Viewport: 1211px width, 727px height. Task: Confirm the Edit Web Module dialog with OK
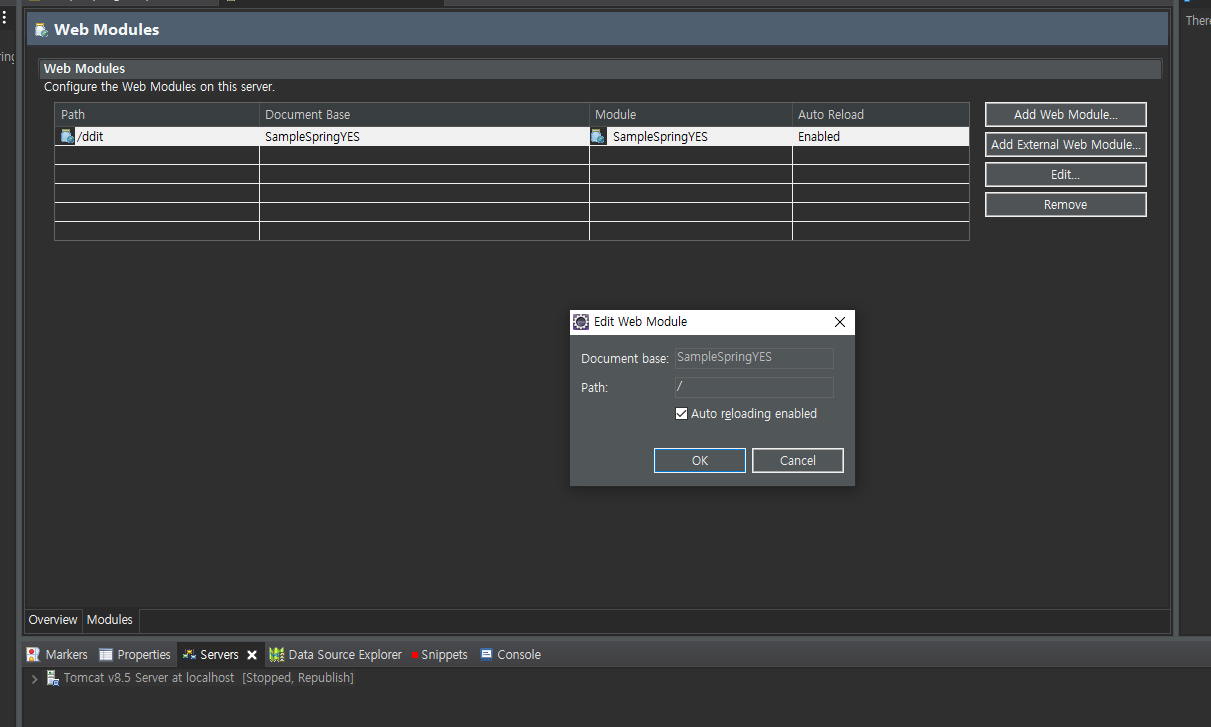click(699, 460)
